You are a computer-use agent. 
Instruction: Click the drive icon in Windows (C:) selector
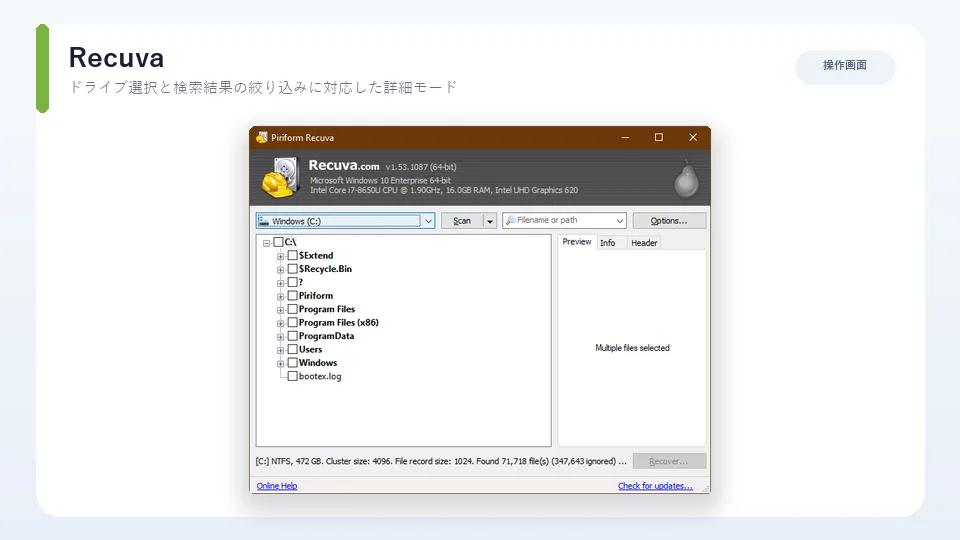[x=264, y=221]
